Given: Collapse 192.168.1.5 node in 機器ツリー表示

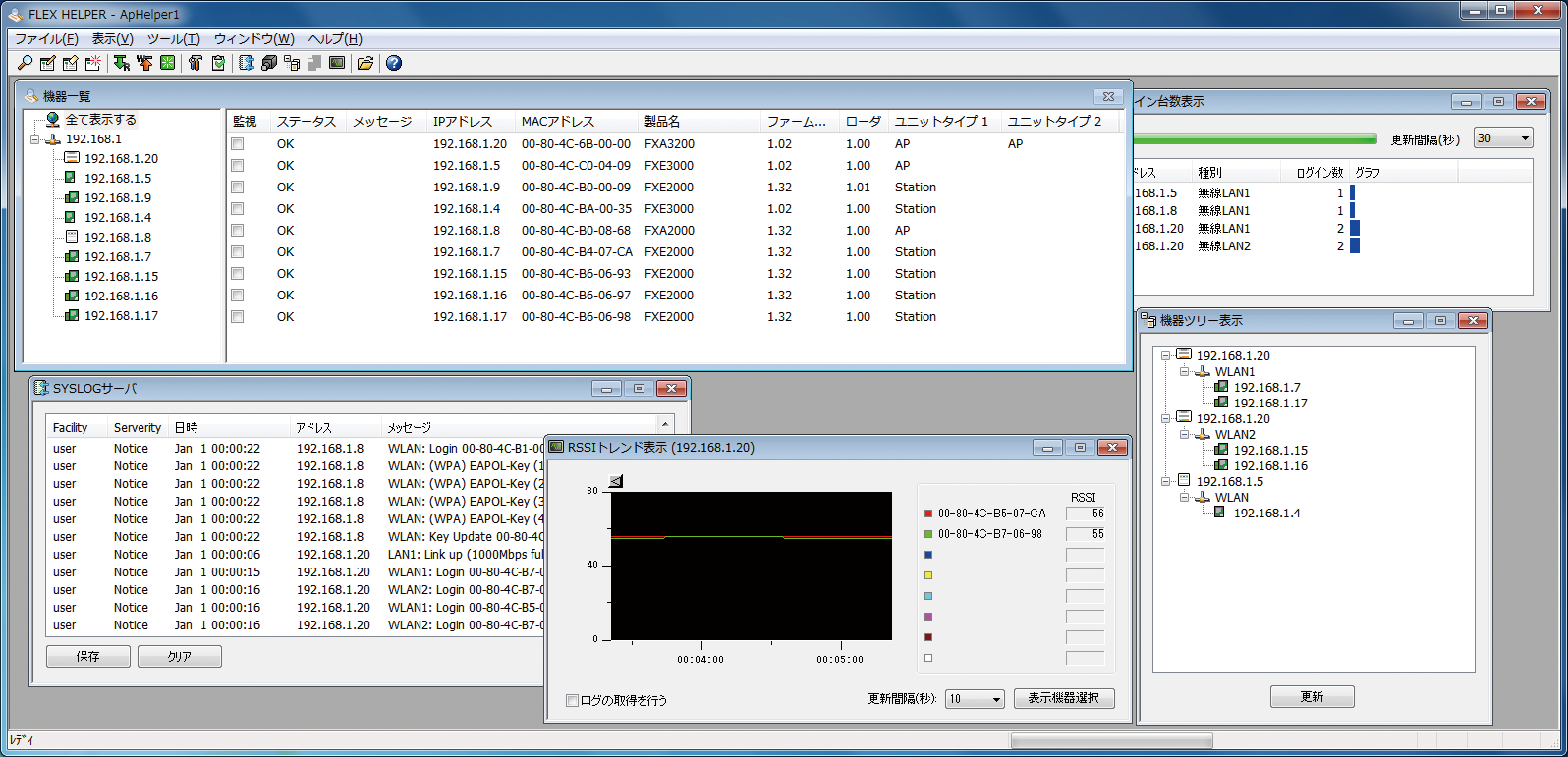Looking at the screenshot, I should pos(1165,482).
